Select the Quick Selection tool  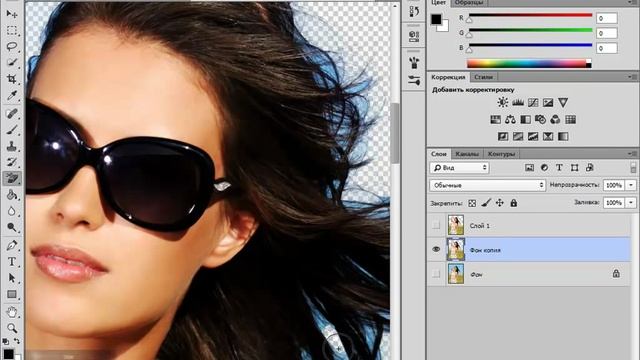[x=11, y=62]
